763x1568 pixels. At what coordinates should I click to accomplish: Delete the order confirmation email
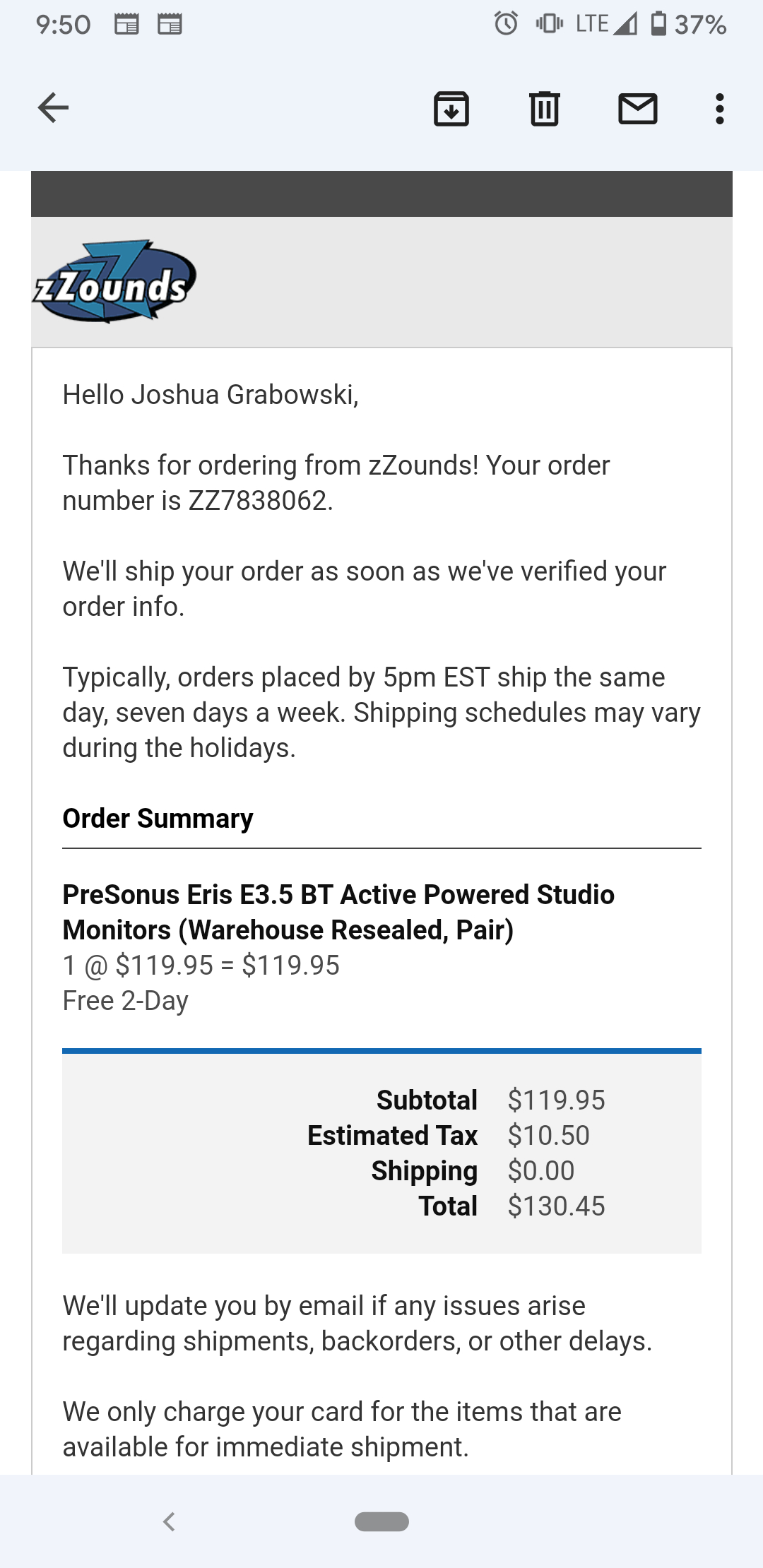point(544,109)
